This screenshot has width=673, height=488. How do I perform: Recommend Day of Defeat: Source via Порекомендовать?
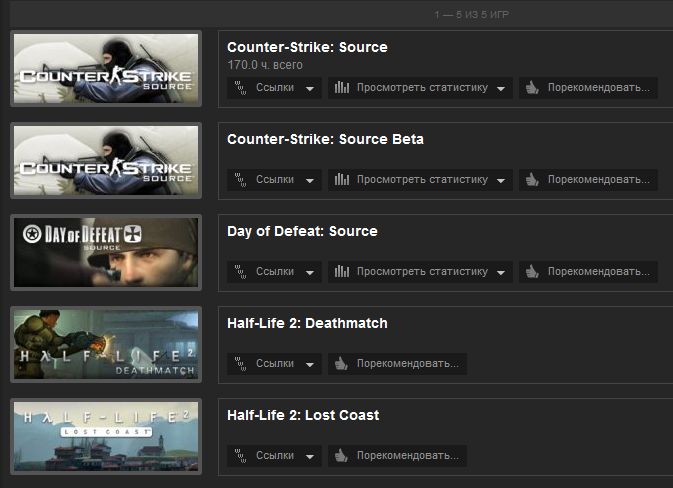pos(588,272)
